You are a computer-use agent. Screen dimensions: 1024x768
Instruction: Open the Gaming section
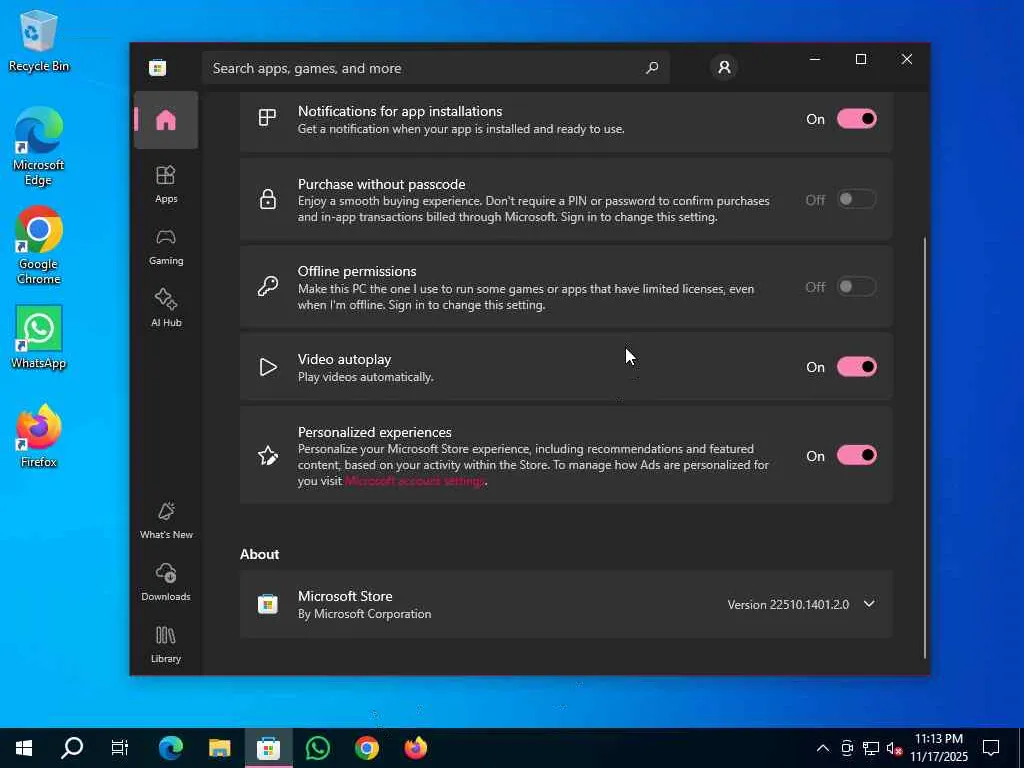pyautogui.click(x=166, y=246)
